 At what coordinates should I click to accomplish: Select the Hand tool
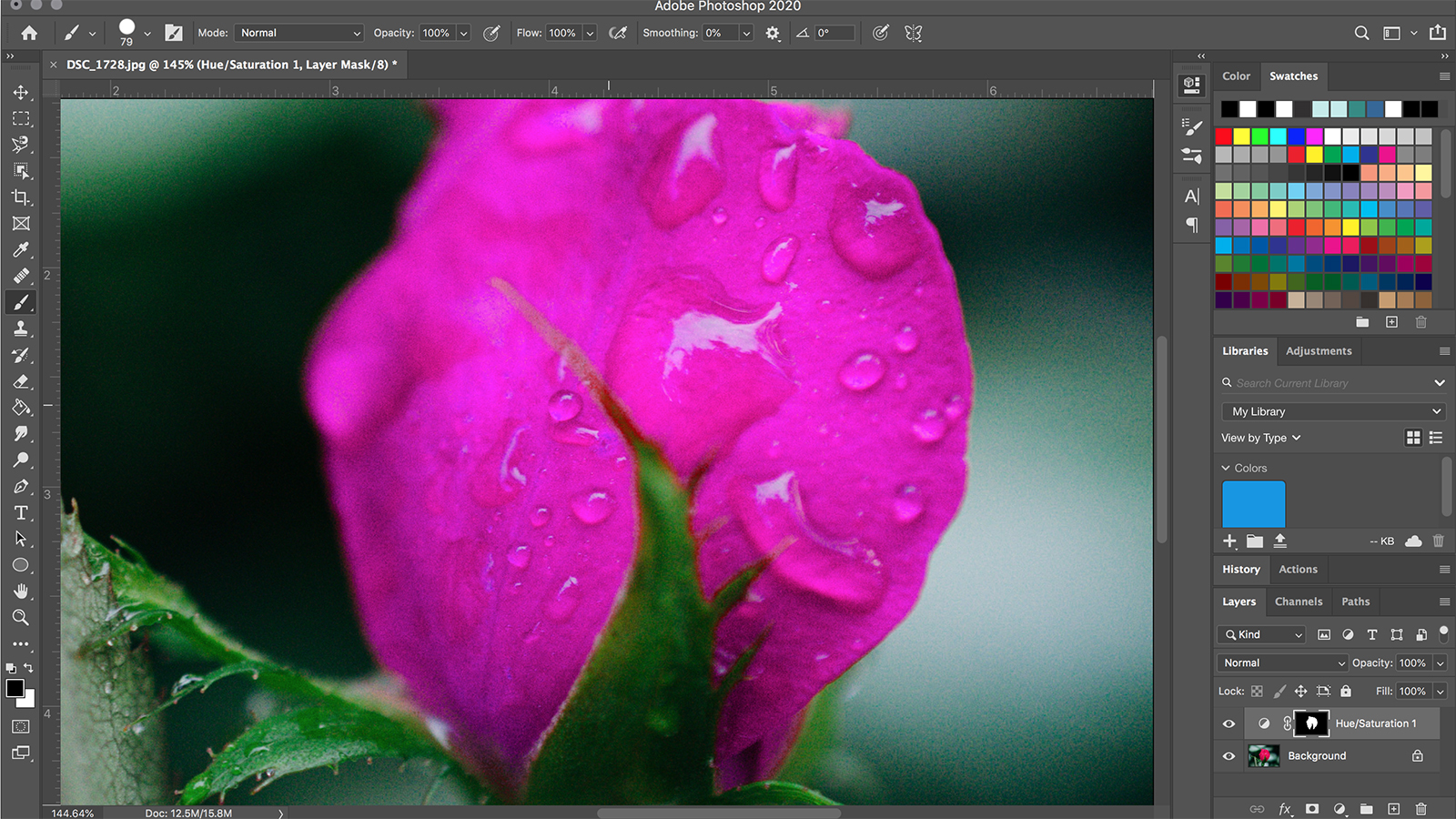20,591
